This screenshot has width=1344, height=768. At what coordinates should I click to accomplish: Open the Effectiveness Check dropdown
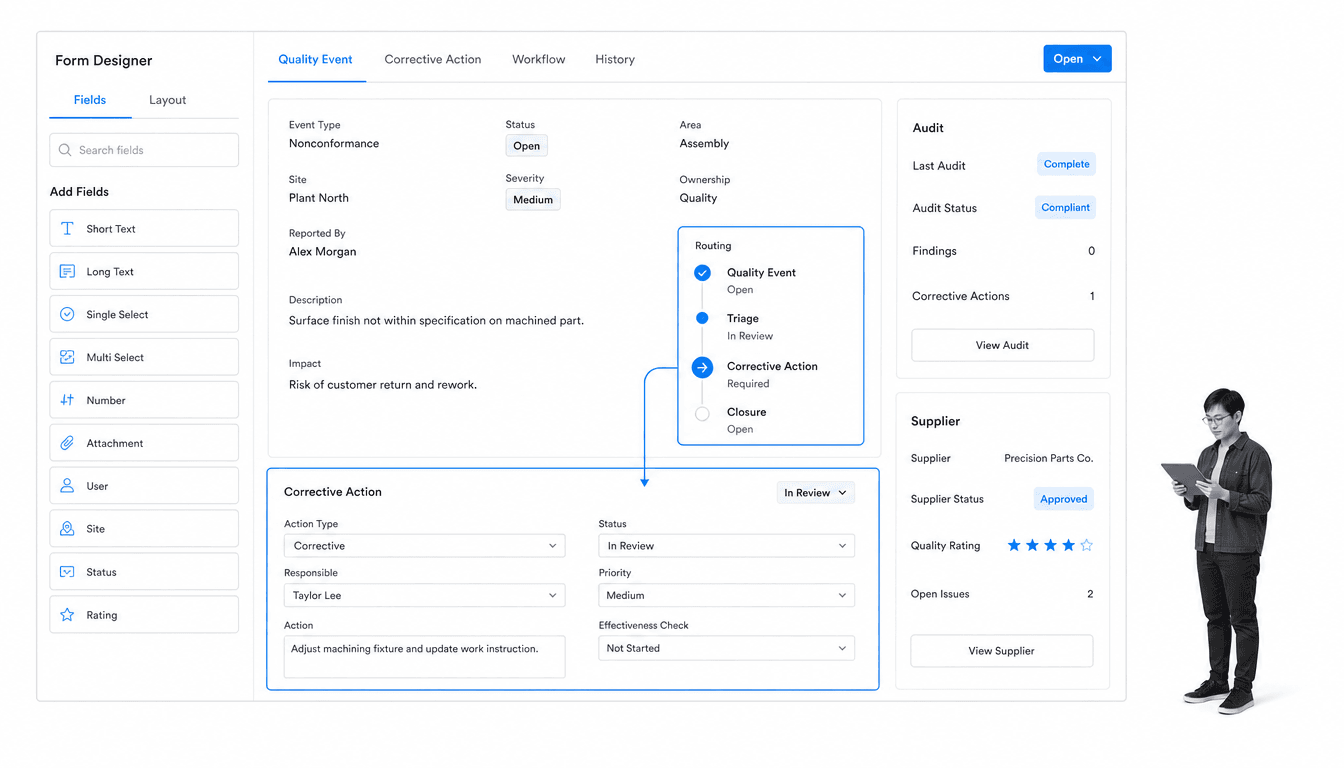pyautogui.click(x=727, y=648)
